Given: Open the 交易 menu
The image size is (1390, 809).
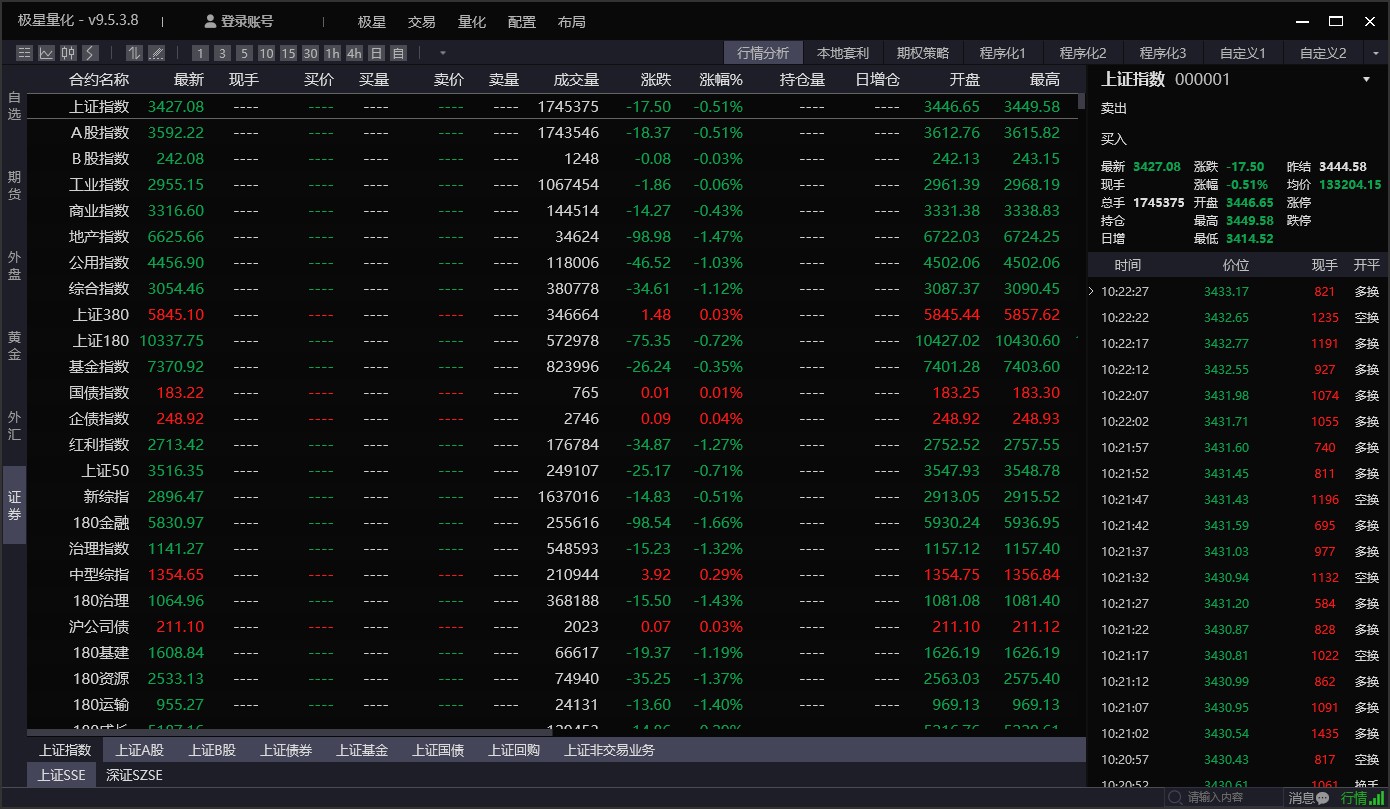Looking at the screenshot, I should 422,21.
